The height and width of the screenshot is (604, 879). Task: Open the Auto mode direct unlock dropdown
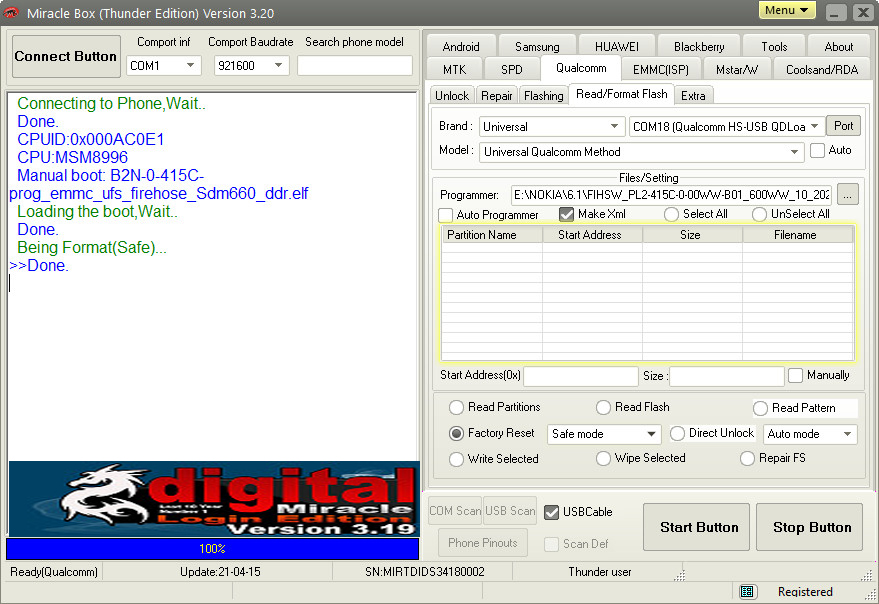pyautogui.click(x=847, y=434)
